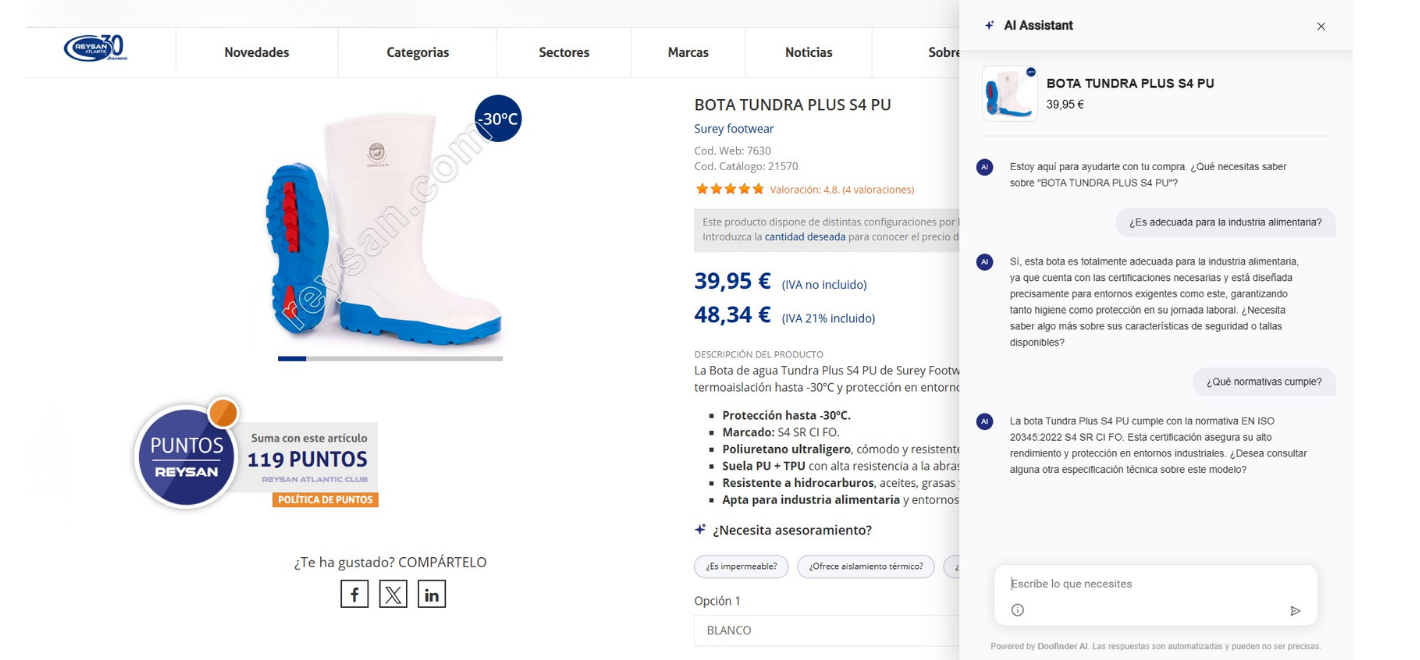Share product on Facebook
Viewport: 1420px width, 660px height.
[x=354, y=594]
